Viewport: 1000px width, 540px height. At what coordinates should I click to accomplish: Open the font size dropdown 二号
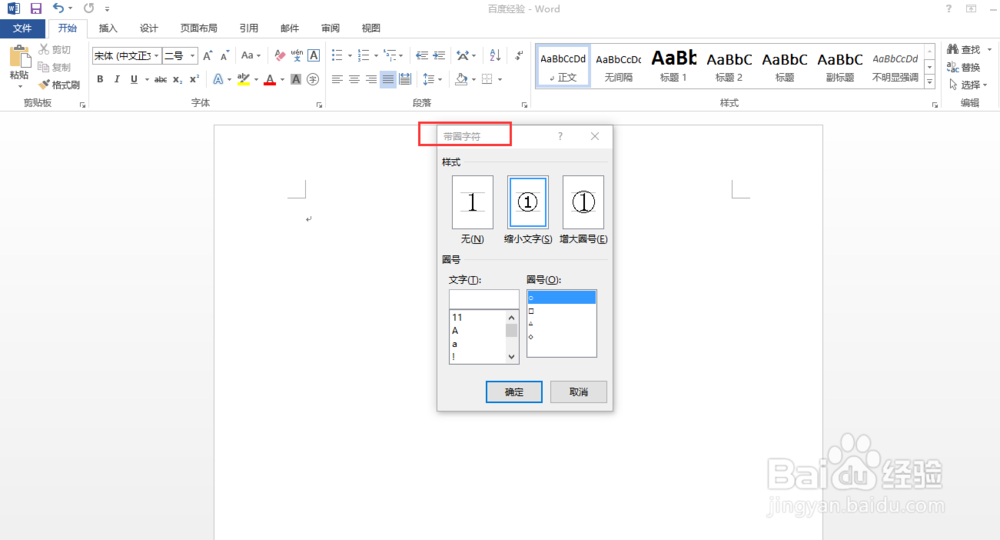pyautogui.click(x=192, y=55)
